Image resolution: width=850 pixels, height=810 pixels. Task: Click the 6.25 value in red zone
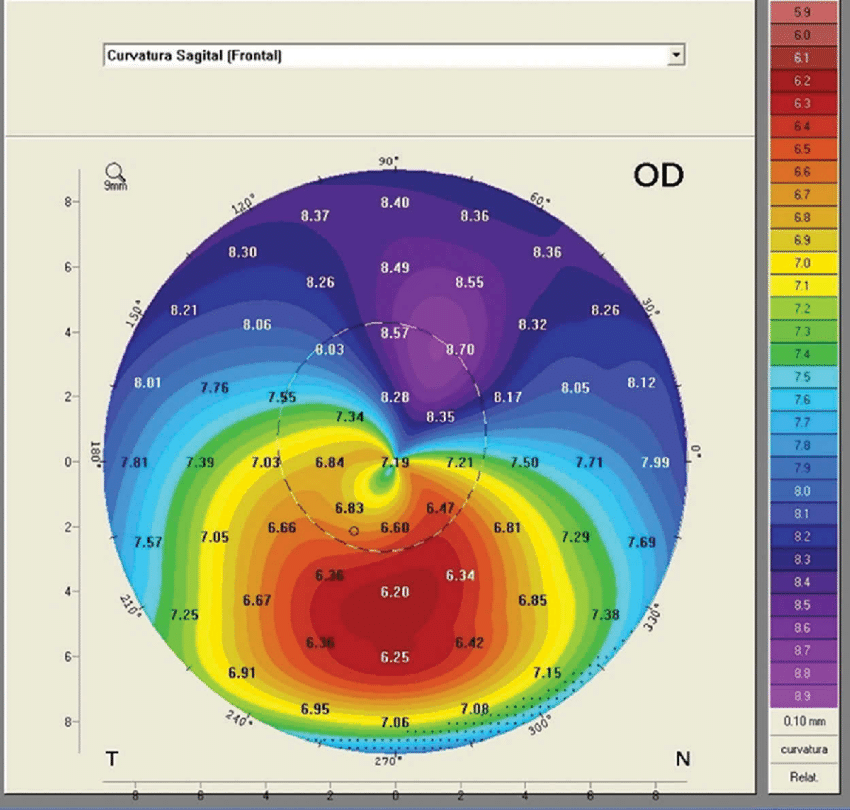click(x=395, y=657)
